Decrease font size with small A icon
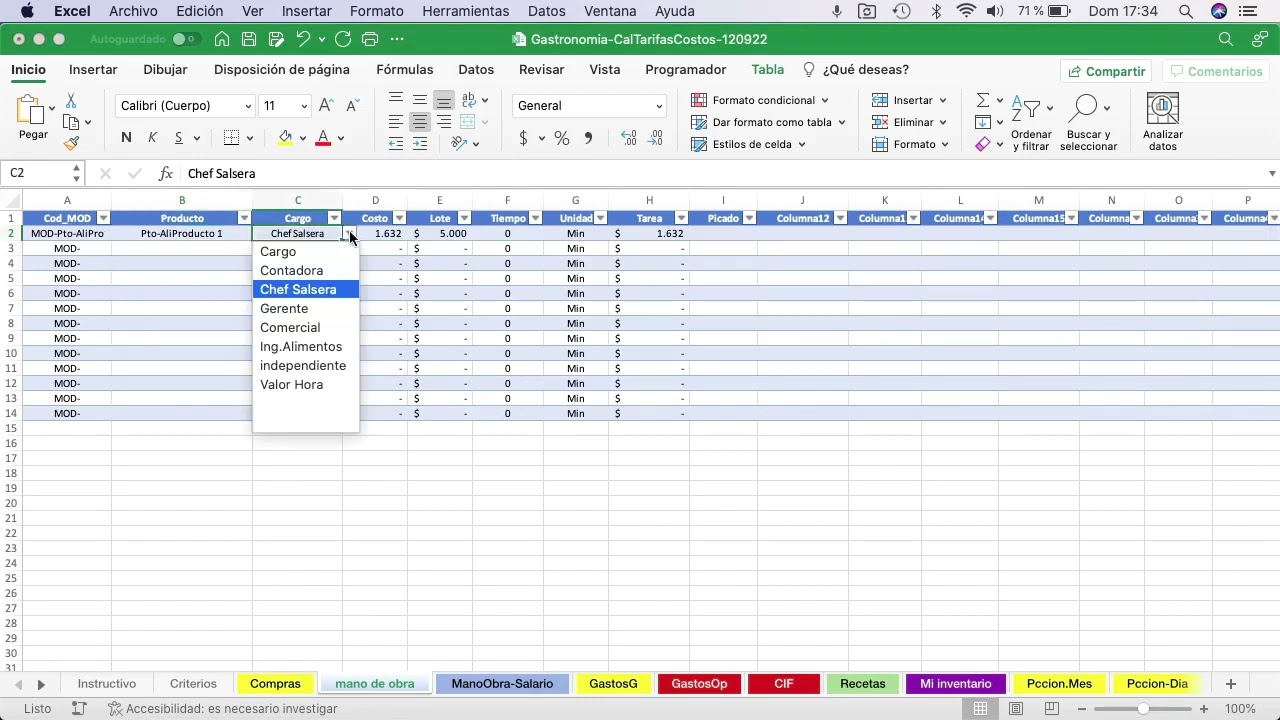 pyautogui.click(x=352, y=105)
